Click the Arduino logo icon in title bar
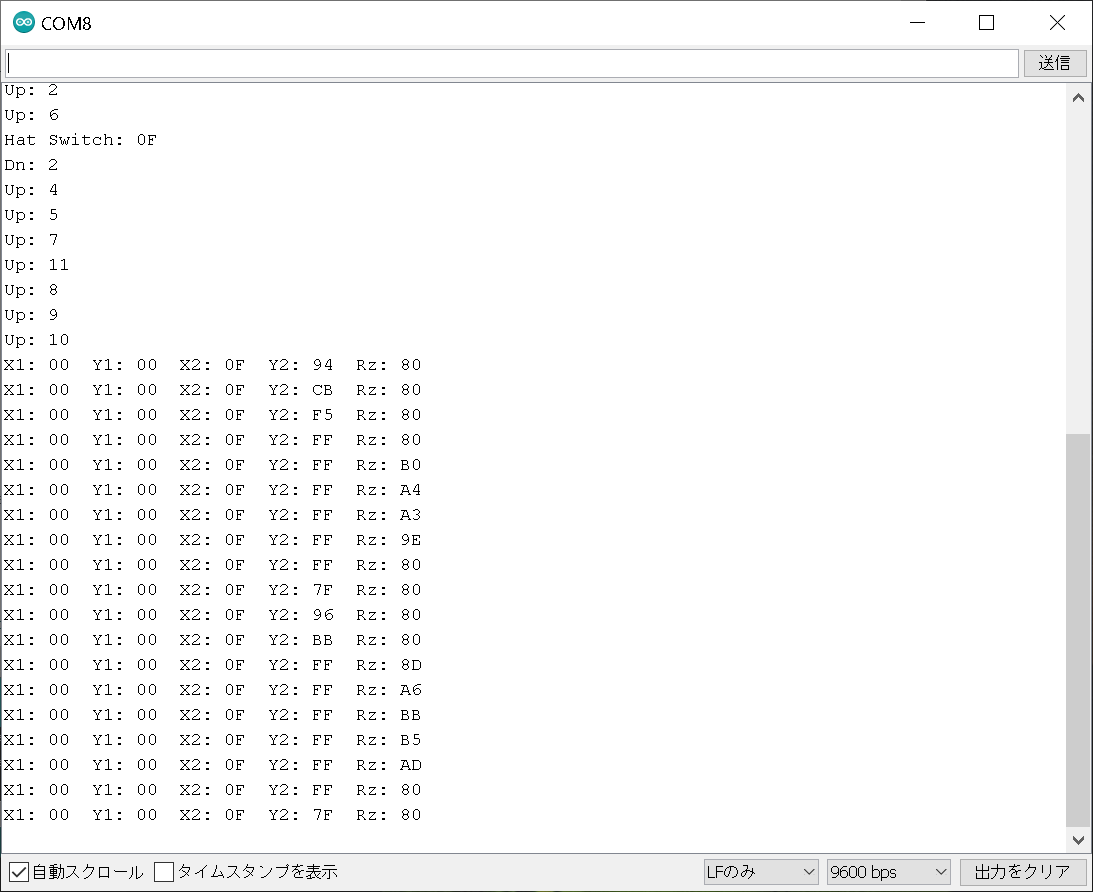This screenshot has width=1093, height=892. point(24,22)
